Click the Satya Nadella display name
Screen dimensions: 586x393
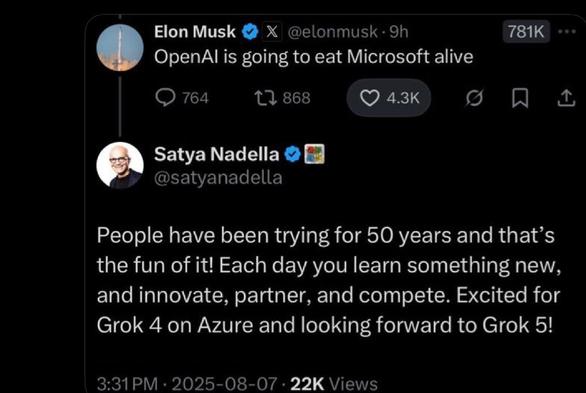216,154
